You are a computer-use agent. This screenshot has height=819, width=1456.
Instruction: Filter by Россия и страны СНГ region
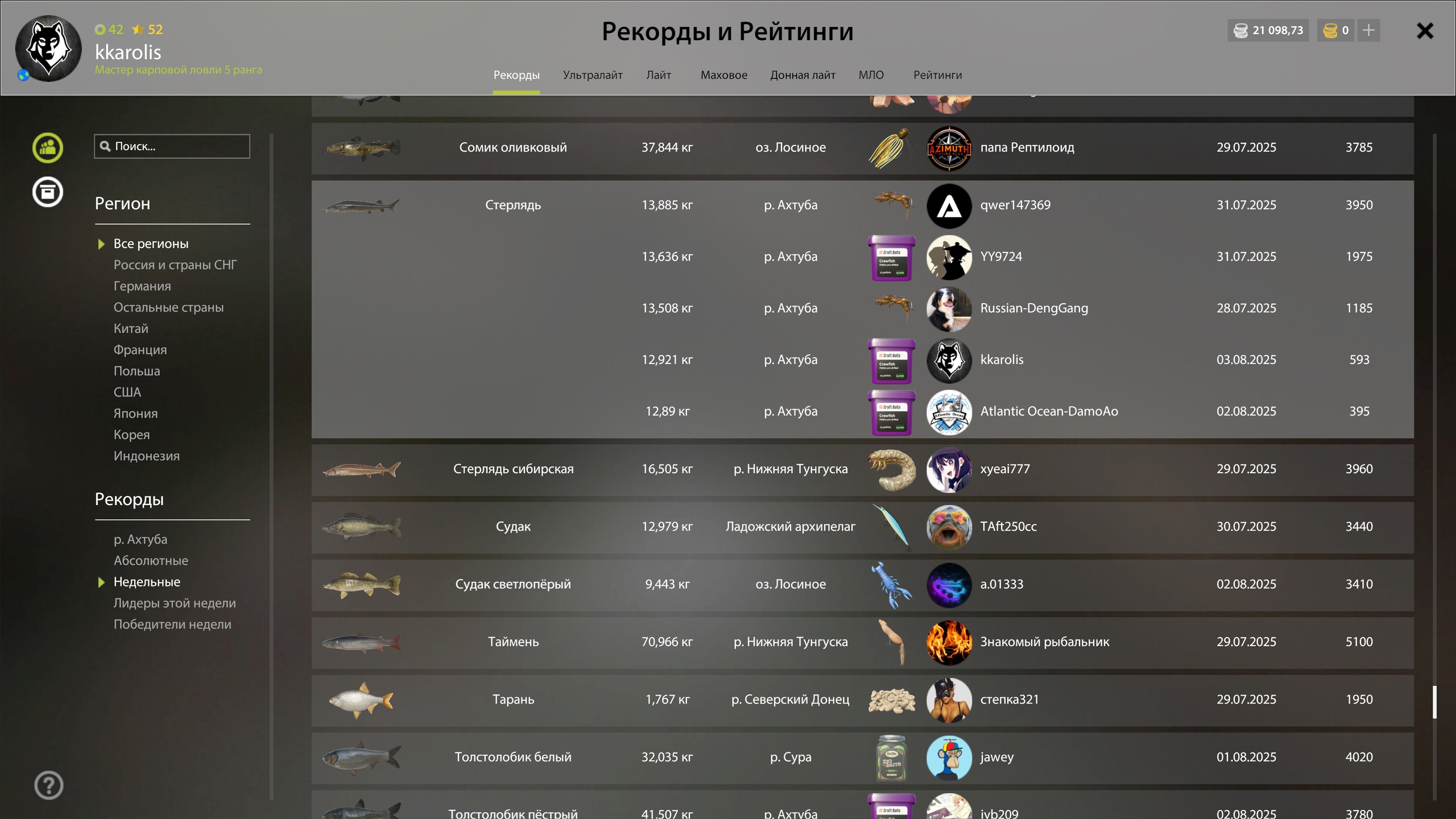[x=175, y=265]
